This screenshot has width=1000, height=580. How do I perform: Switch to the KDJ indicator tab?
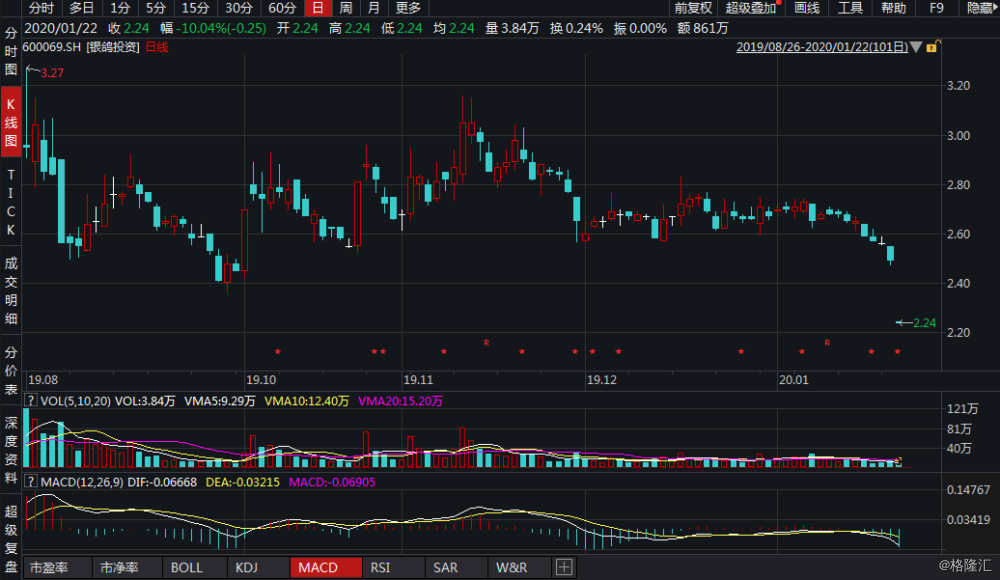coord(245,567)
